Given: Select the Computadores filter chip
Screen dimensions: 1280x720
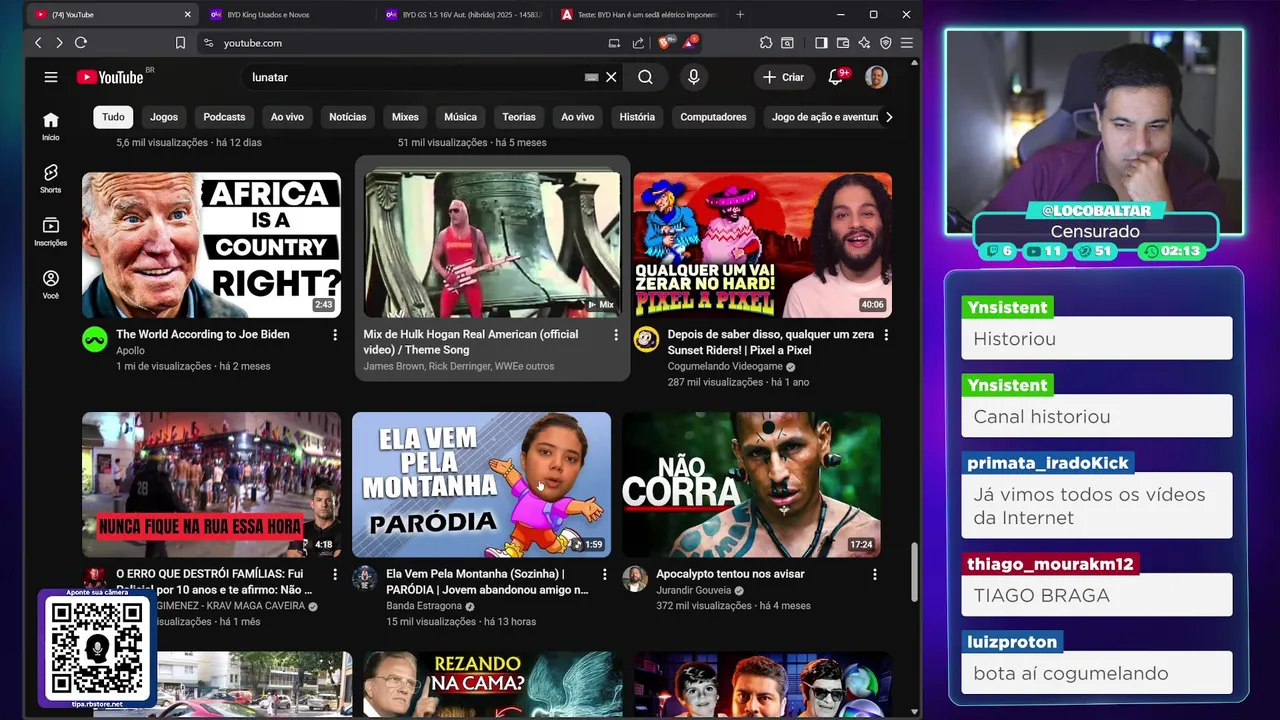Looking at the screenshot, I should tap(713, 117).
